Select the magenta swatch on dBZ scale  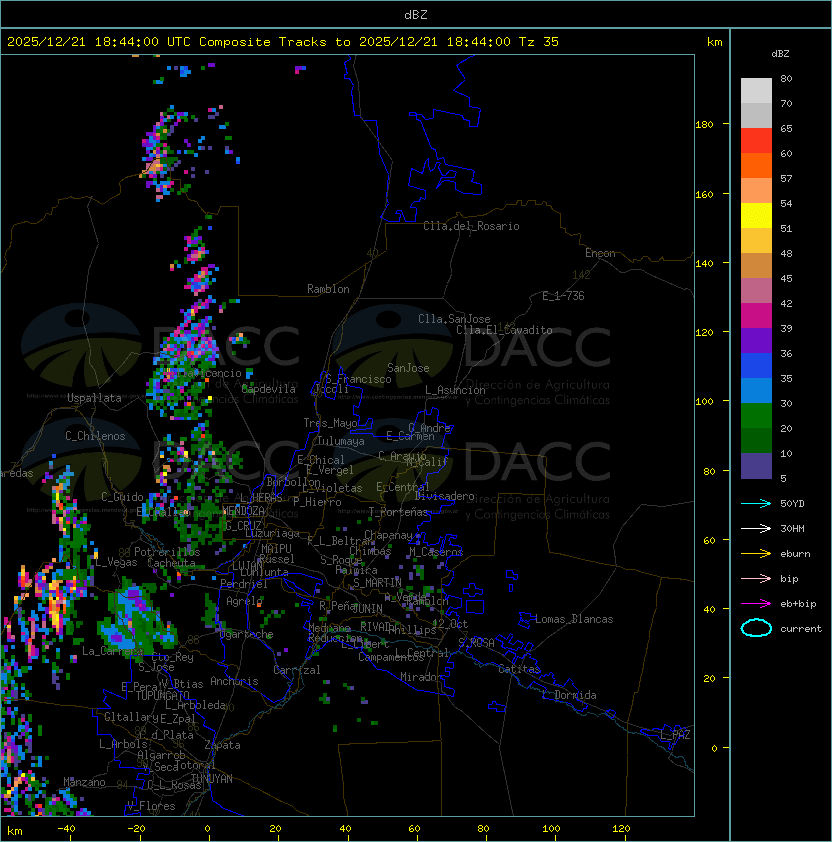pos(756,316)
